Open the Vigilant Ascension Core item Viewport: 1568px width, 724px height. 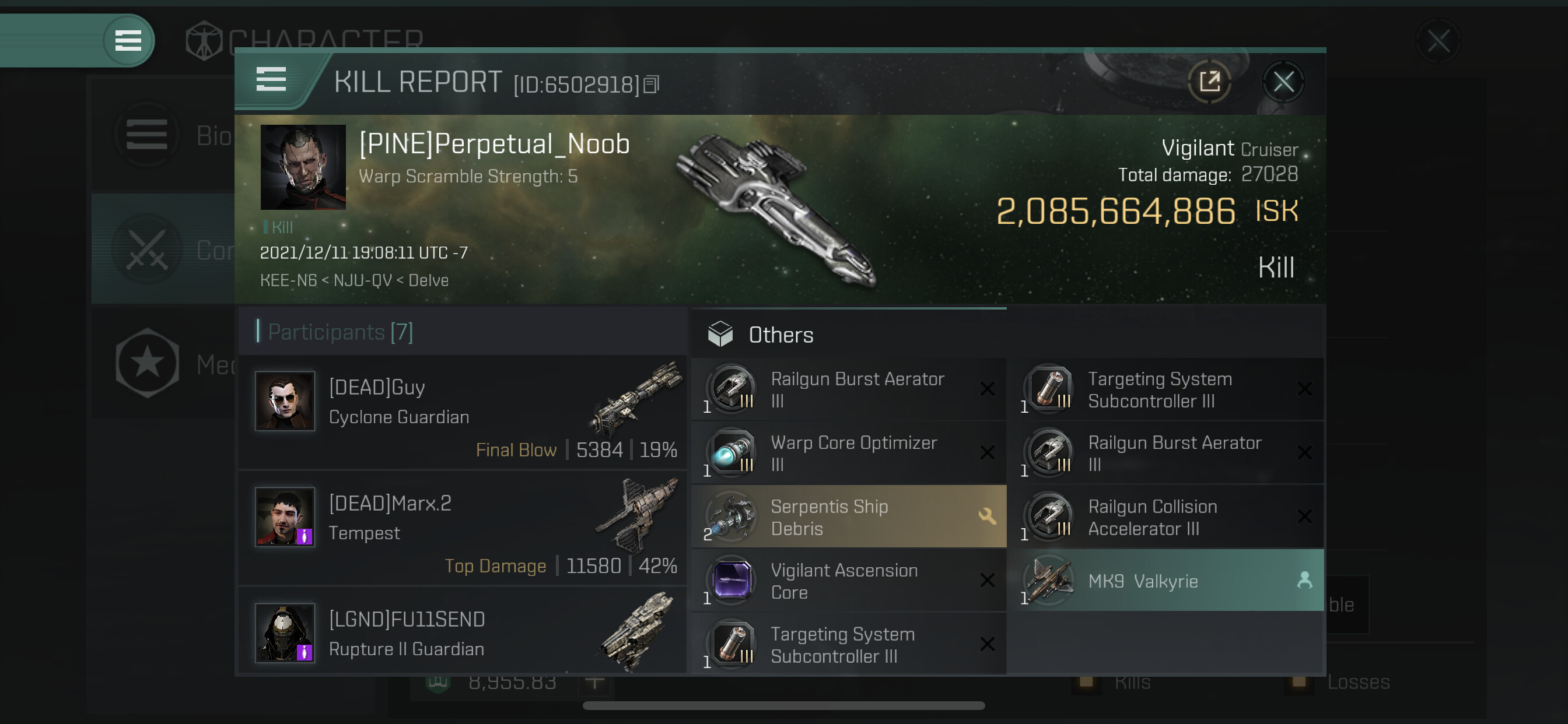(x=849, y=581)
